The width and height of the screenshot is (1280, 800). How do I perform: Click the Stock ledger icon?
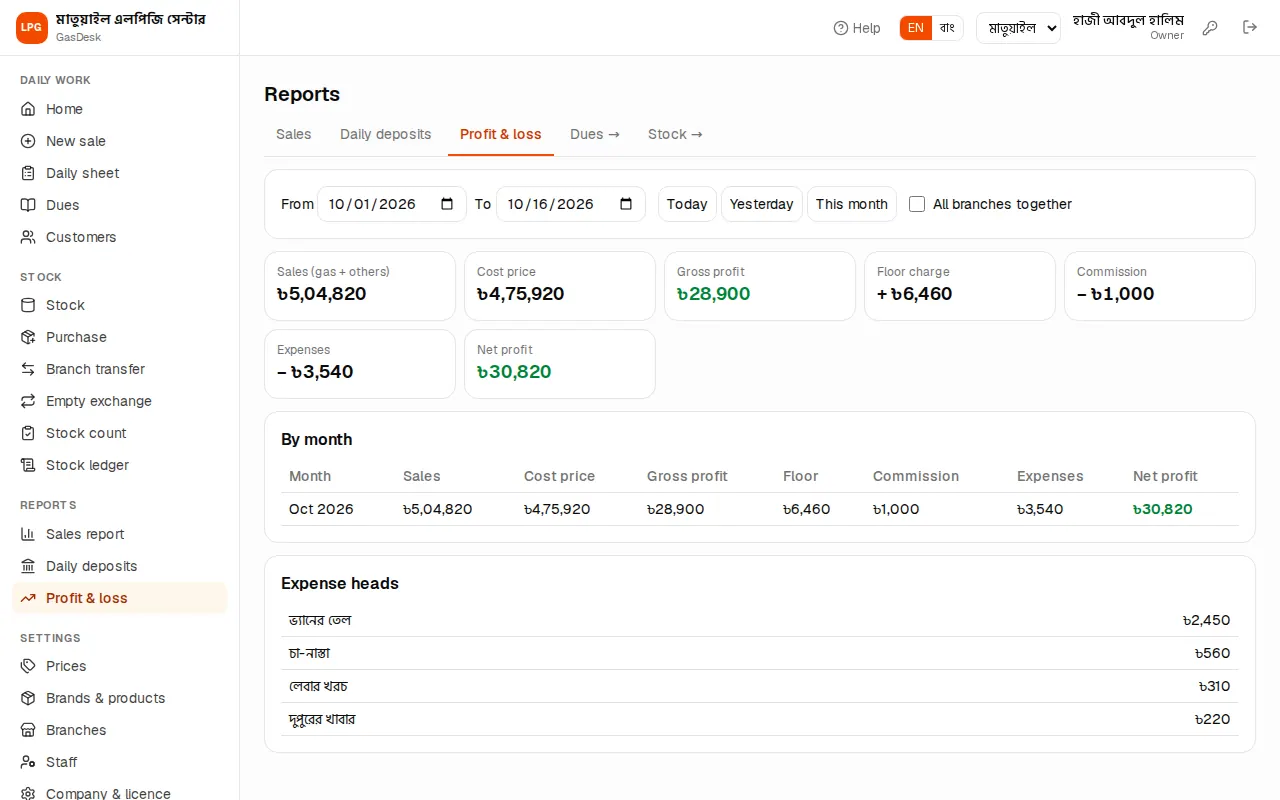[x=28, y=465]
